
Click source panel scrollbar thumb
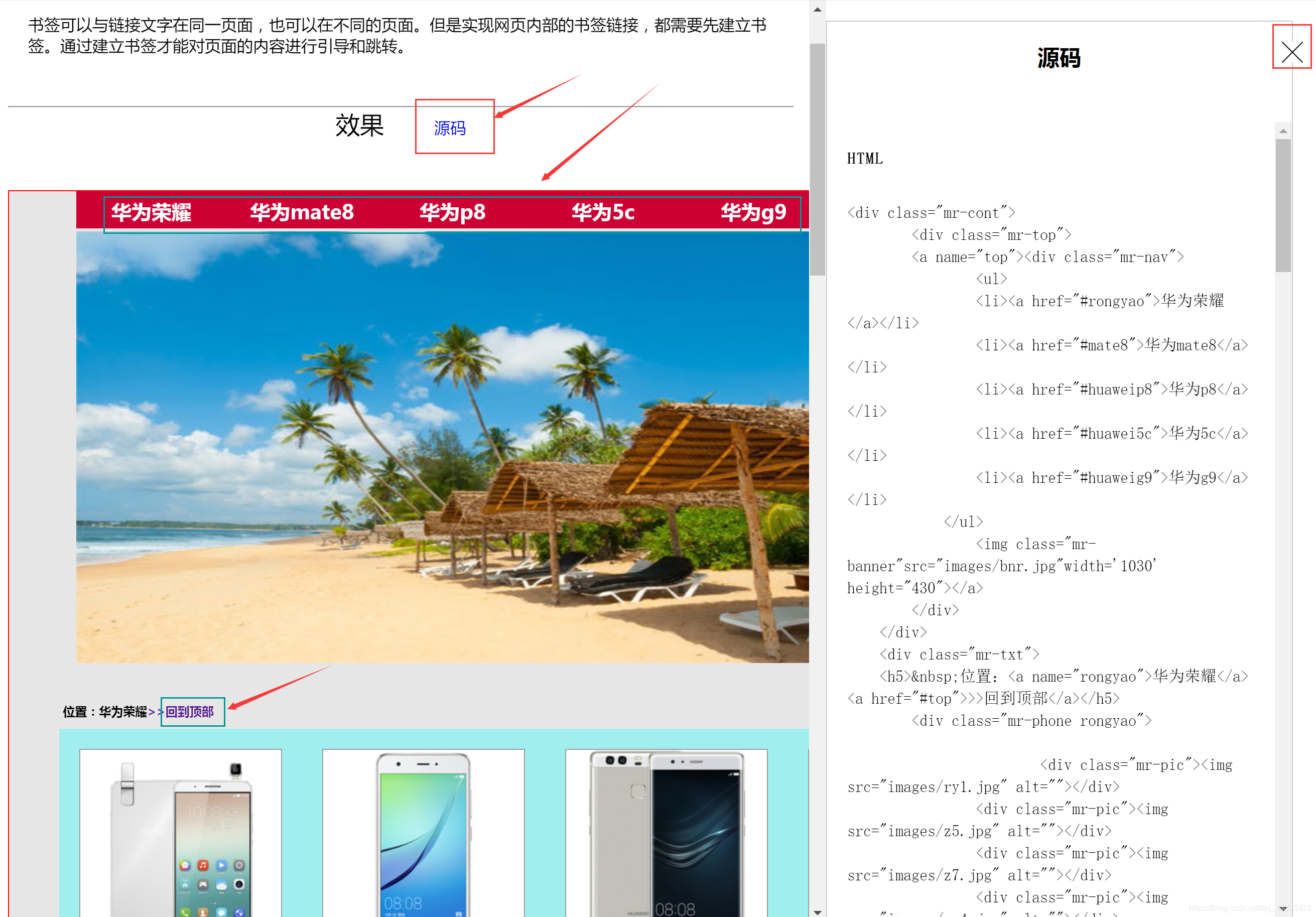point(1283,206)
